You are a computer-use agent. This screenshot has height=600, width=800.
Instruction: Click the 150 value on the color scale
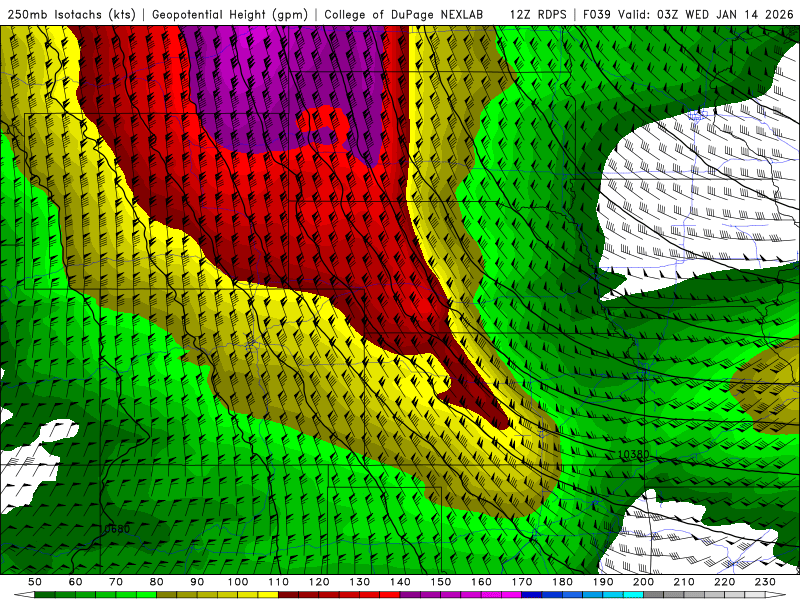441,582
